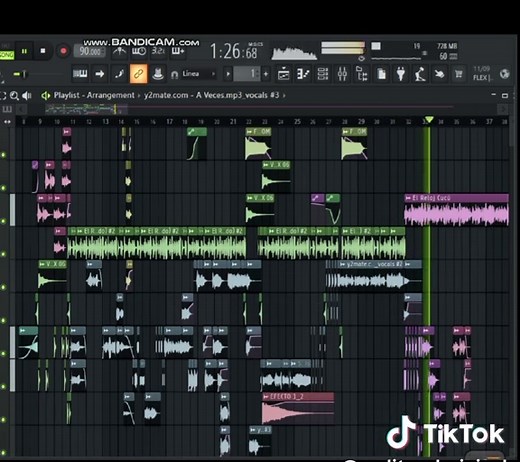
Task: Click the globe online icon
Action: 505,74
